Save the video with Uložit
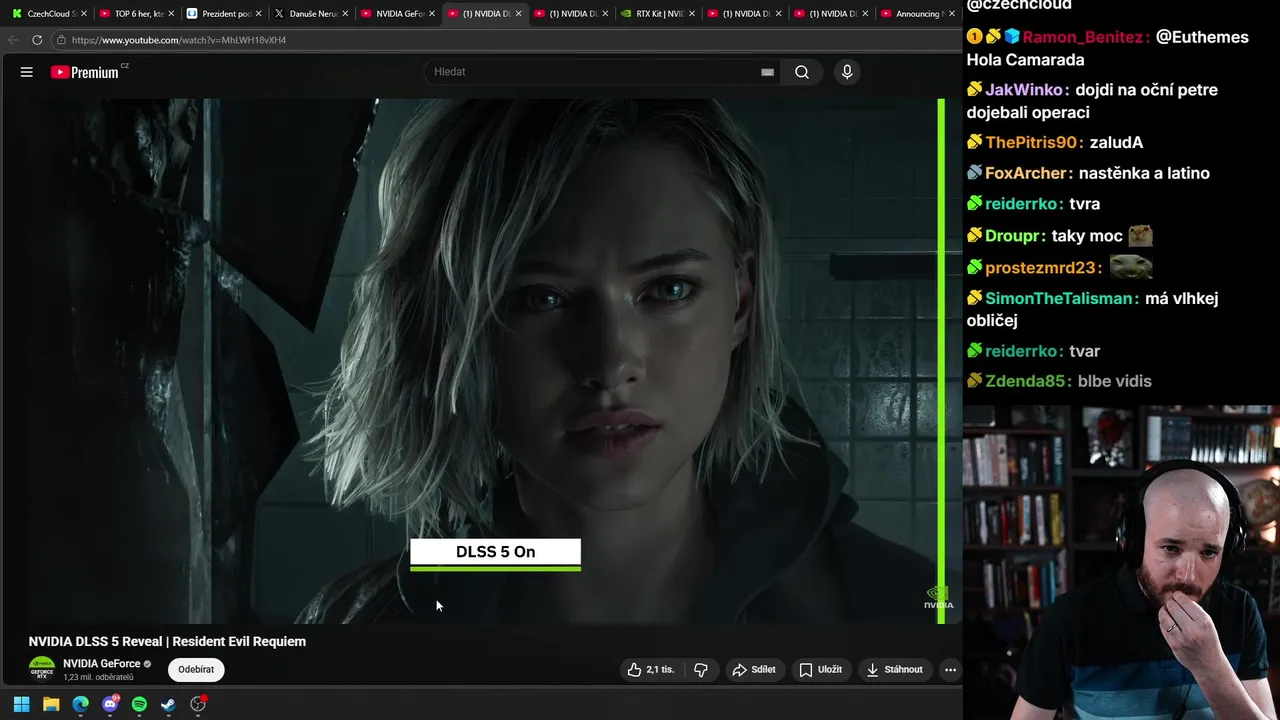 tap(820, 670)
